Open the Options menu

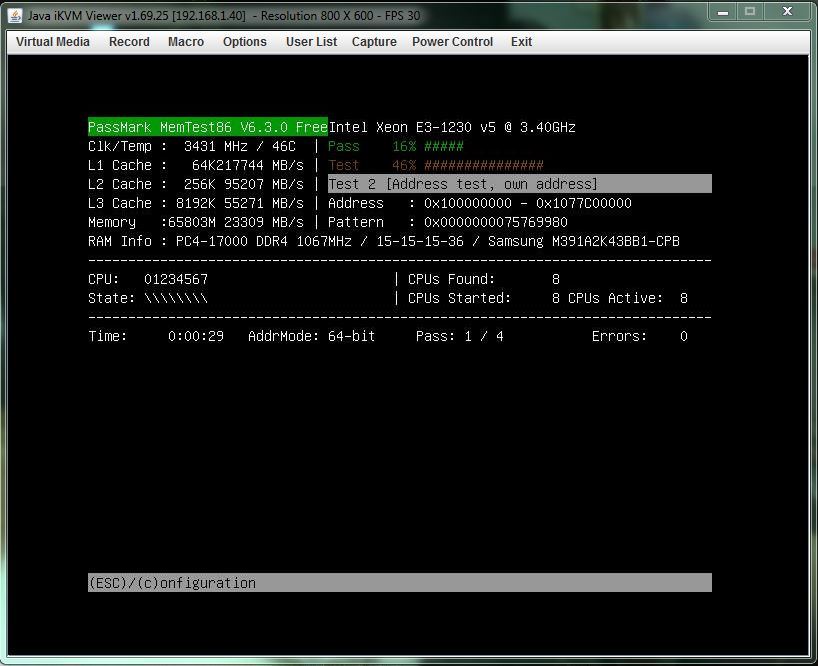pos(245,42)
